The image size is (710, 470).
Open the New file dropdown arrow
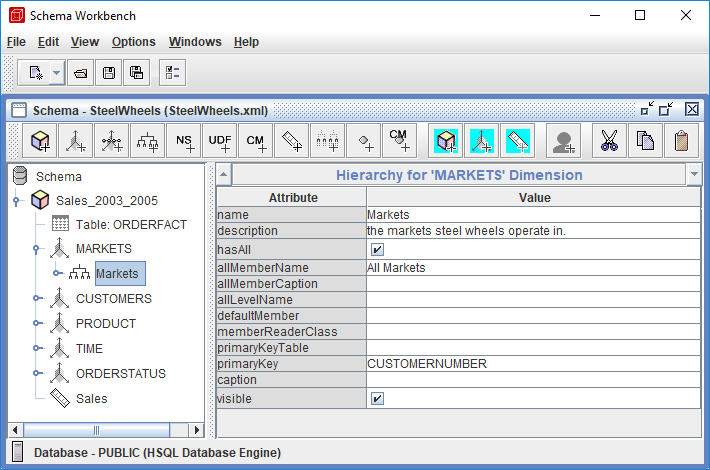pyautogui.click(x=57, y=72)
